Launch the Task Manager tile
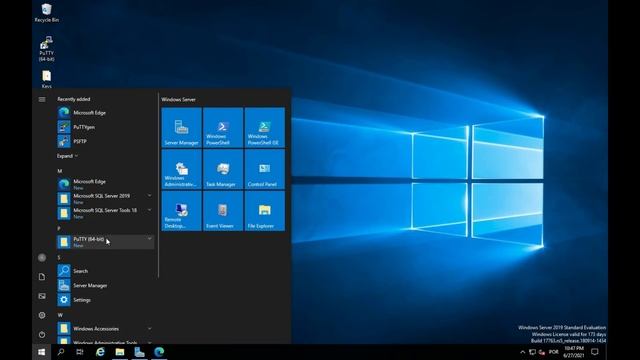 (x=223, y=169)
